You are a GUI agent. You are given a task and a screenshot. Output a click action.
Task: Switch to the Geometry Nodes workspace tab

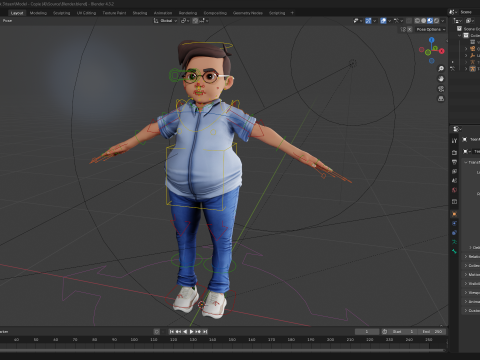tap(248, 13)
